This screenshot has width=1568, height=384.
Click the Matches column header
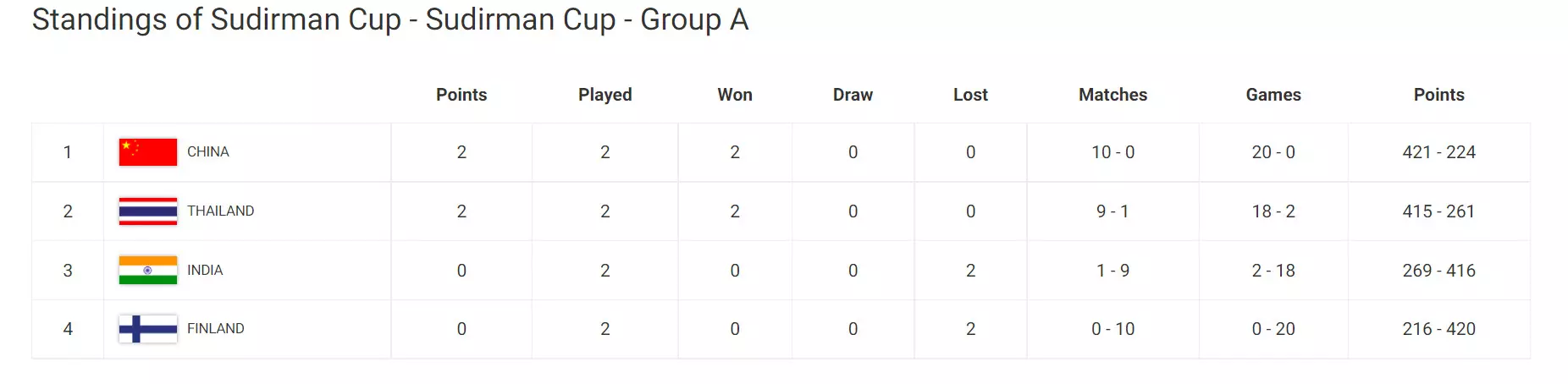coord(1113,95)
